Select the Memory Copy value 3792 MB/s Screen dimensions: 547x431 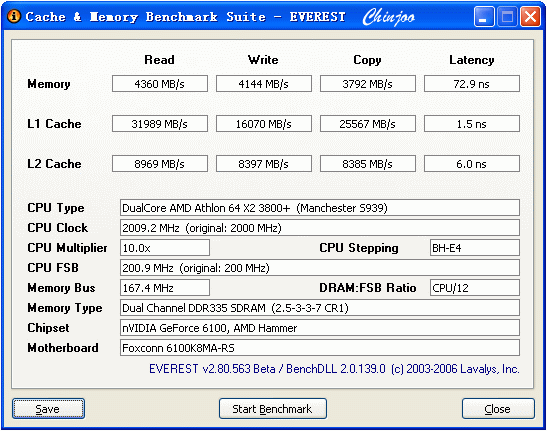(x=368, y=84)
